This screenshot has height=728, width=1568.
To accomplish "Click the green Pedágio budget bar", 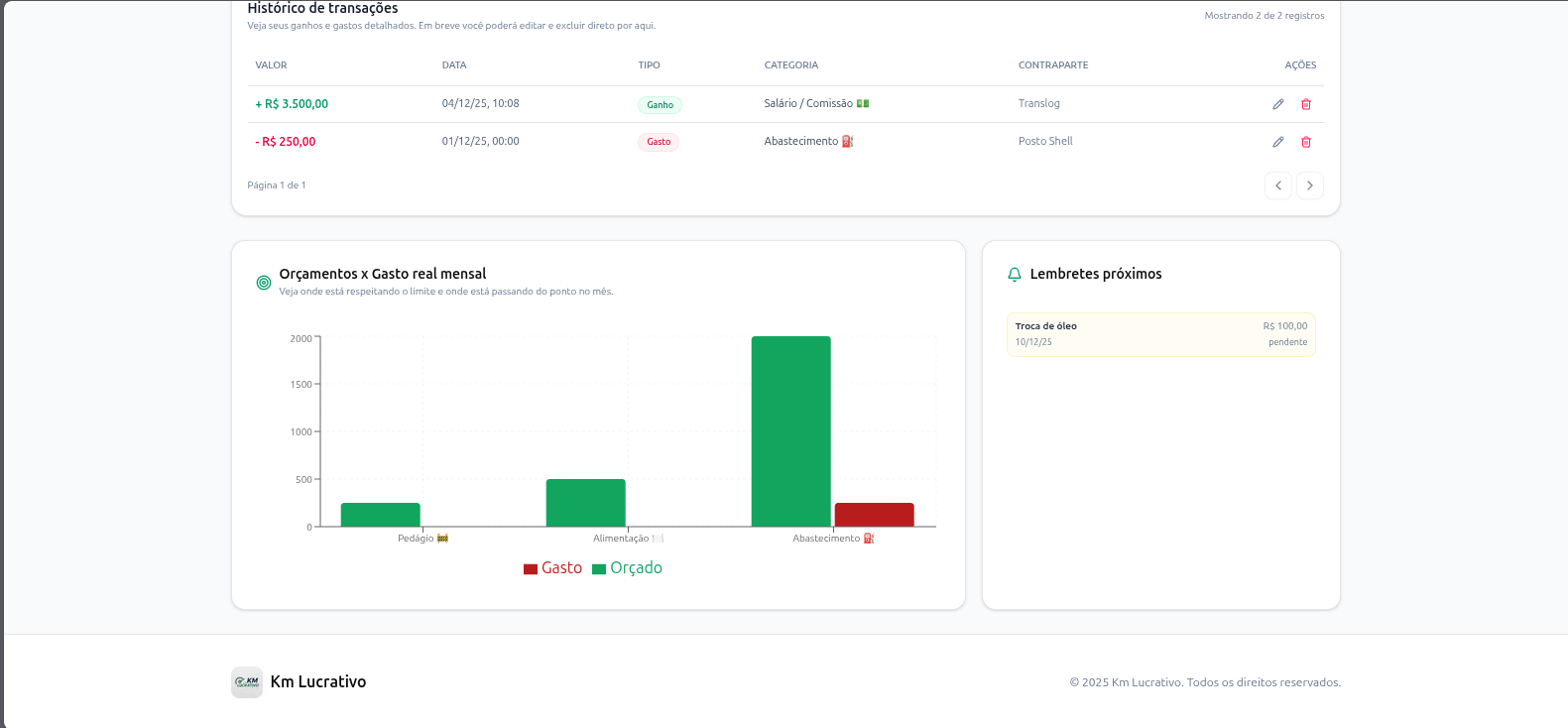I will tap(380, 515).
